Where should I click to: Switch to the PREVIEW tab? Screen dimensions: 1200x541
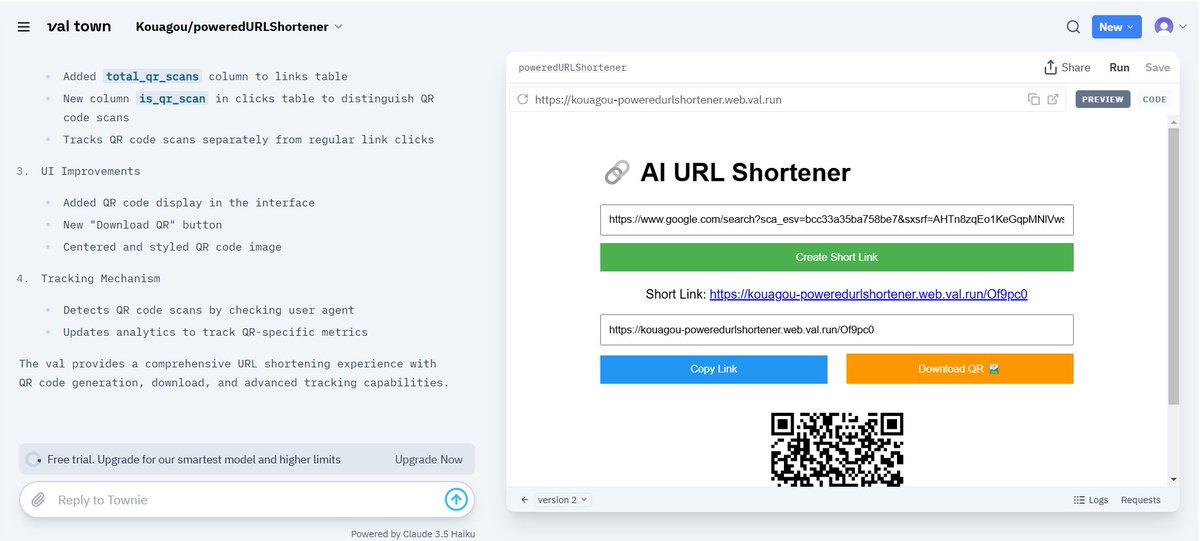[1103, 99]
